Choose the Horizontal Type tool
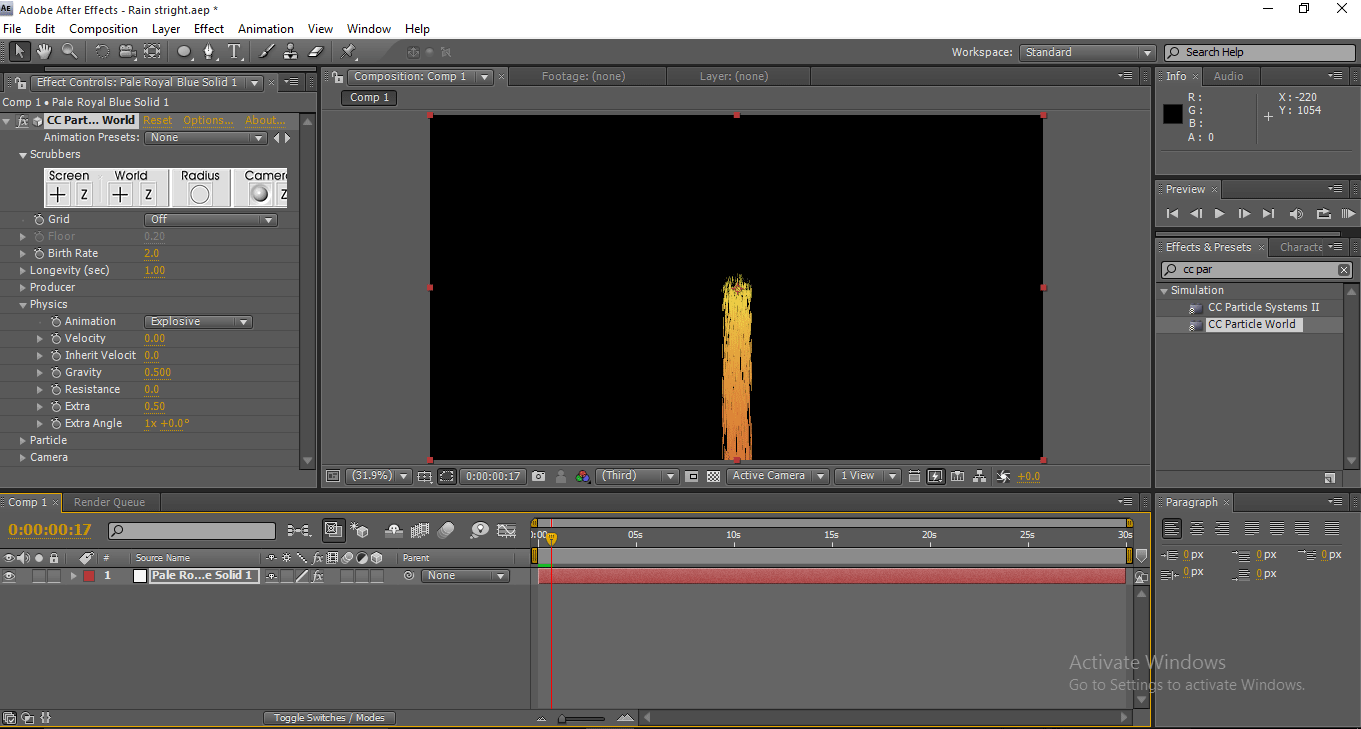Screen dimensions: 1361x729 point(235,52)
